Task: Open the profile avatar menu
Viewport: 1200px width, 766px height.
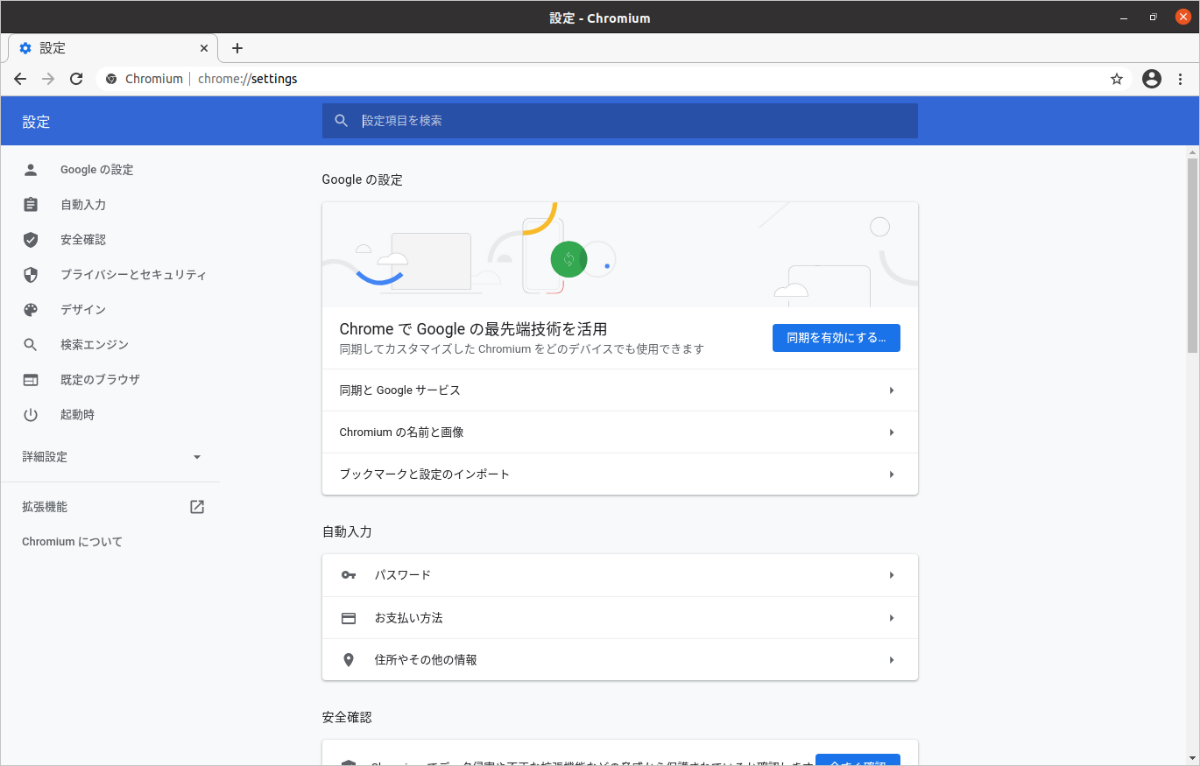Action: 1152,79
